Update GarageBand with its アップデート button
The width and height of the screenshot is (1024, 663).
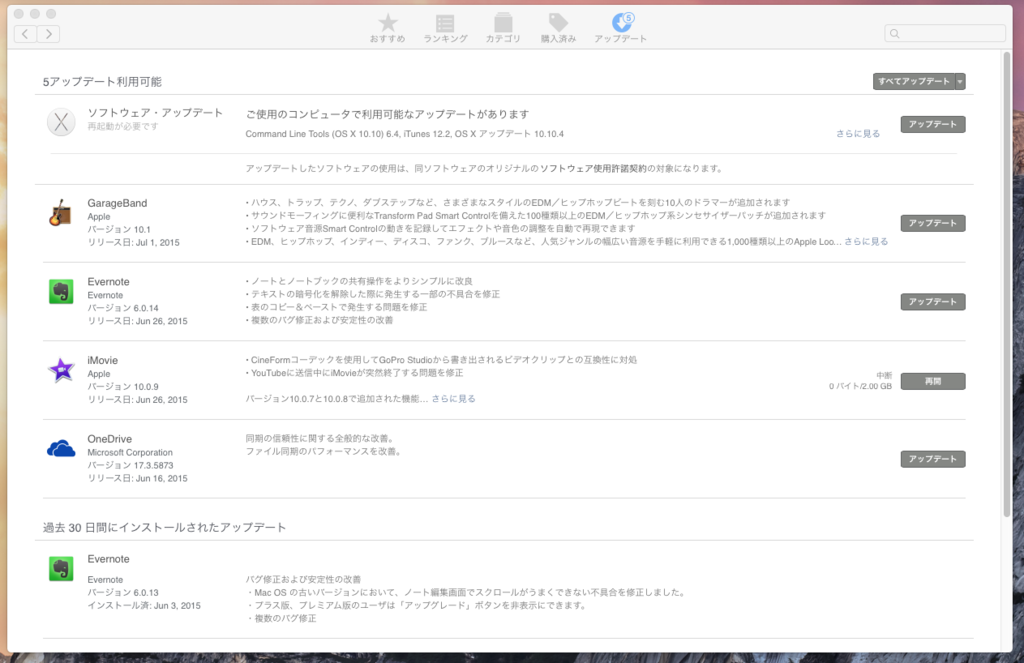pos(933,223)
